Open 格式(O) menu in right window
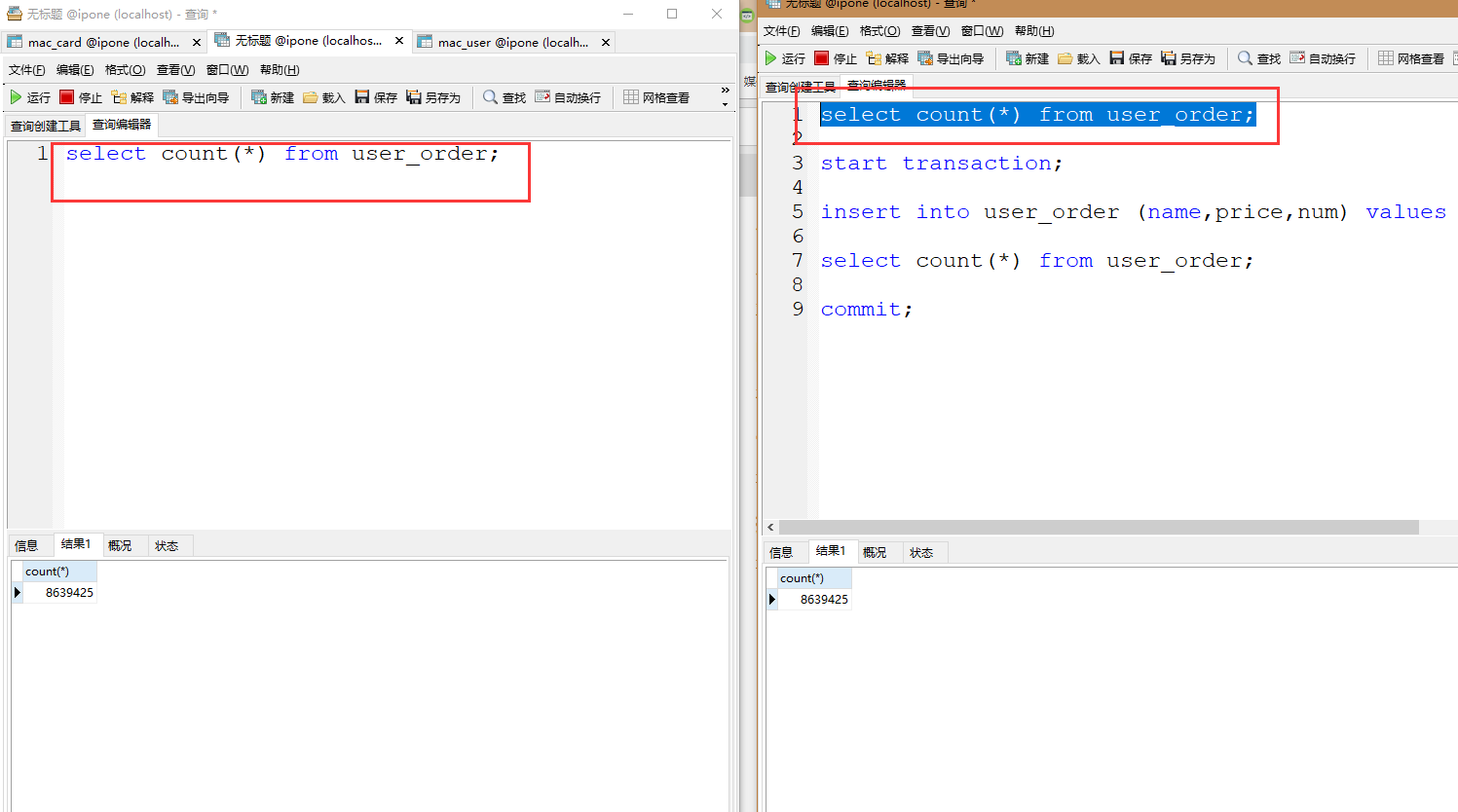The width and height of the screenshot is (1458, 812). coord(879,31)
